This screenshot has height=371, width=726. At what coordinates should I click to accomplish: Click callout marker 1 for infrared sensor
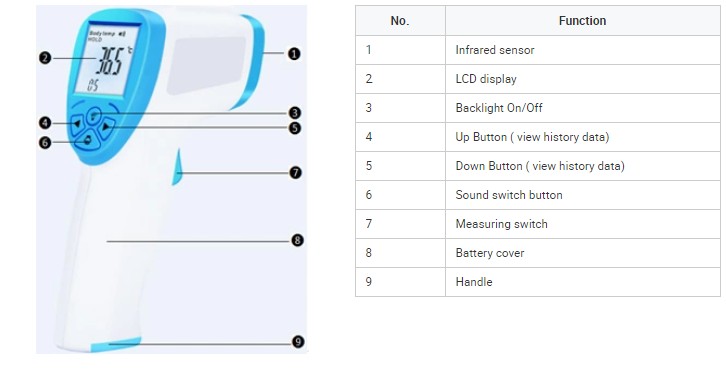coord(294,54)
